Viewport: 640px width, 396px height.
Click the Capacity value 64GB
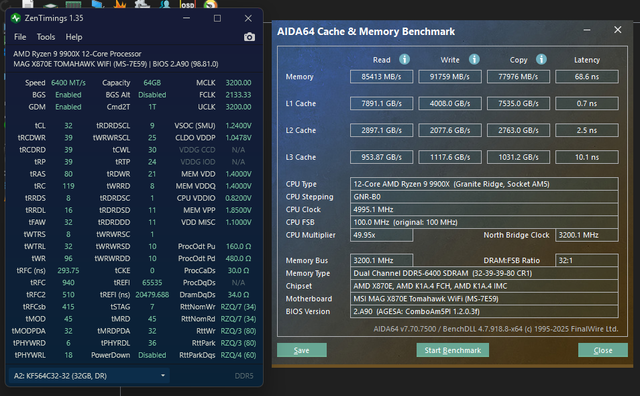[152, 83]
